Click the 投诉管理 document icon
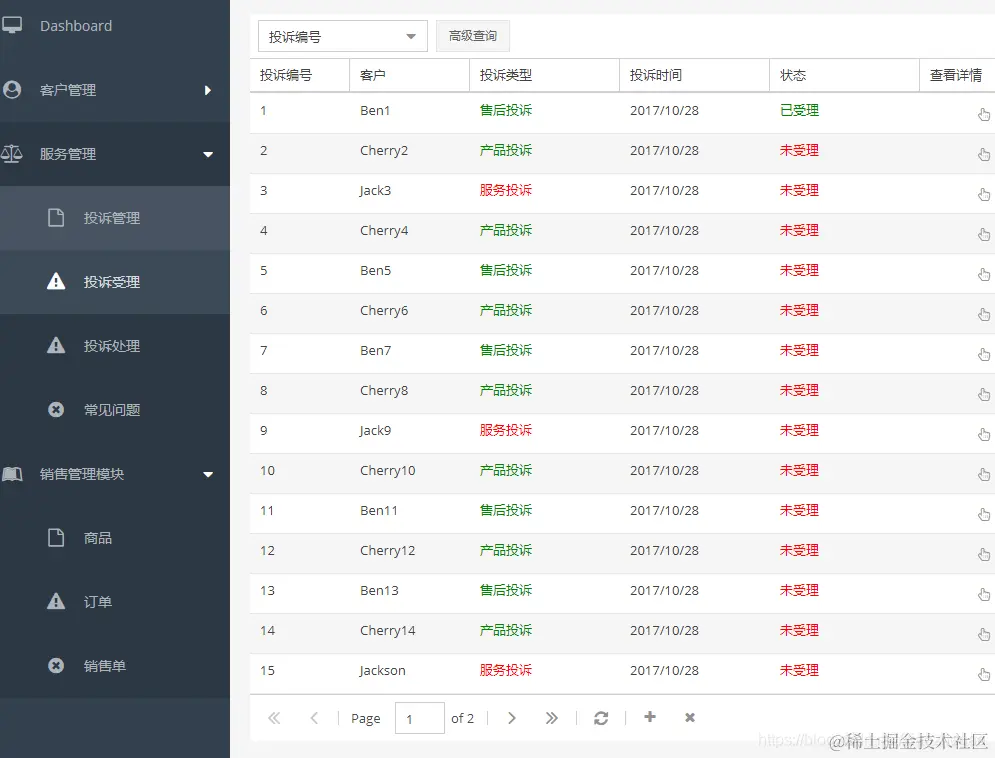This screenshot has width=995, height=758. pyautogui.click(x=56, y=218)
